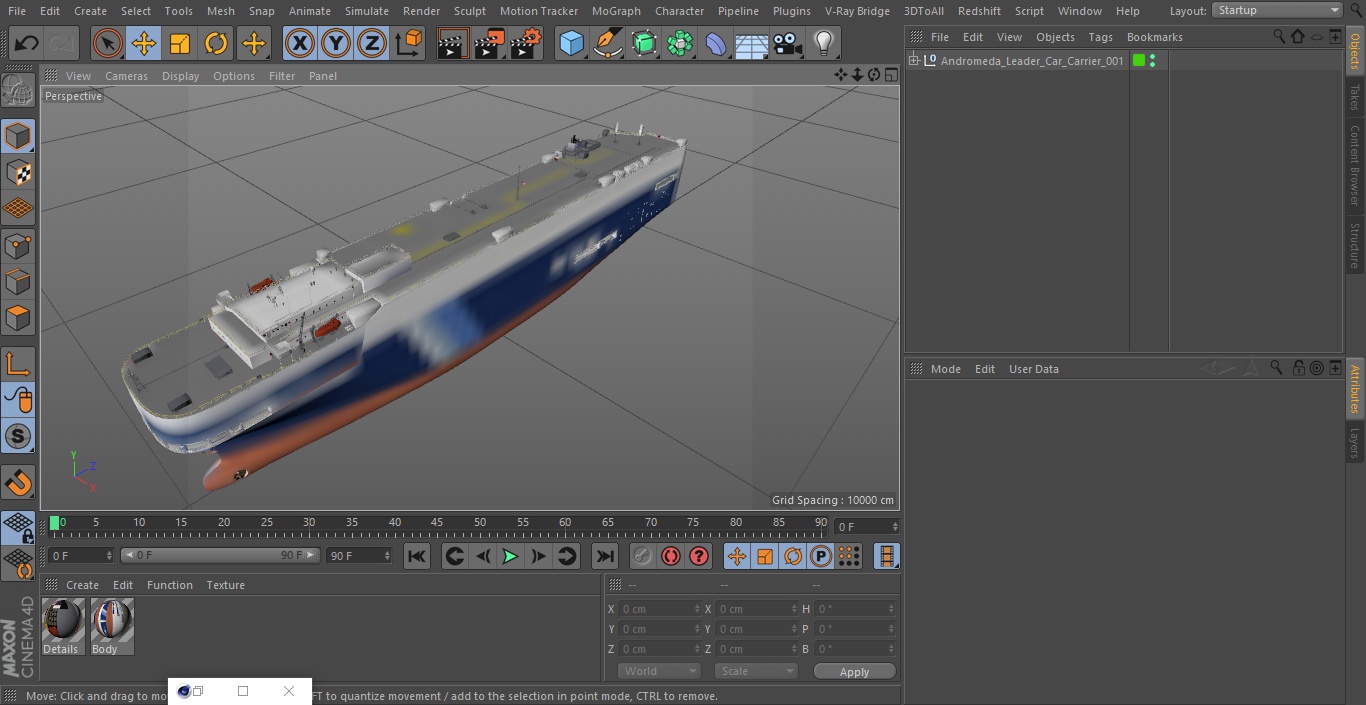Open the Takes side tab
This screenshot has height=705, width=1366.
[1355, 97]
